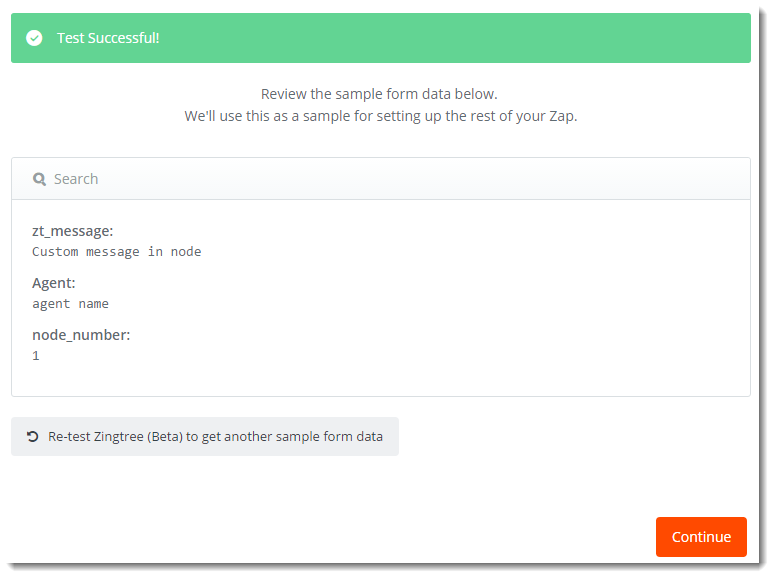The width and height of the screenshot is (774, 578).
Task: Click the word 'Zap.' in description
Action: pos(563,116)
